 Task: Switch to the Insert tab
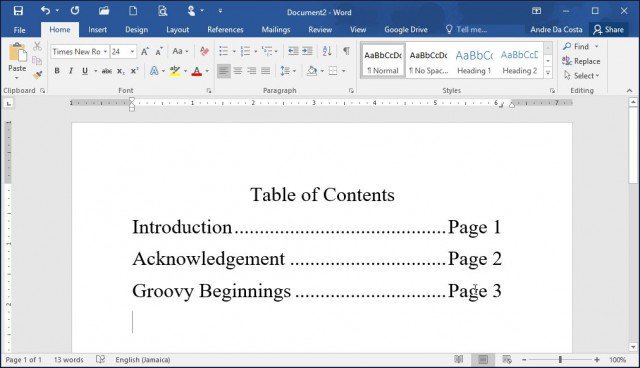[98, 30]
